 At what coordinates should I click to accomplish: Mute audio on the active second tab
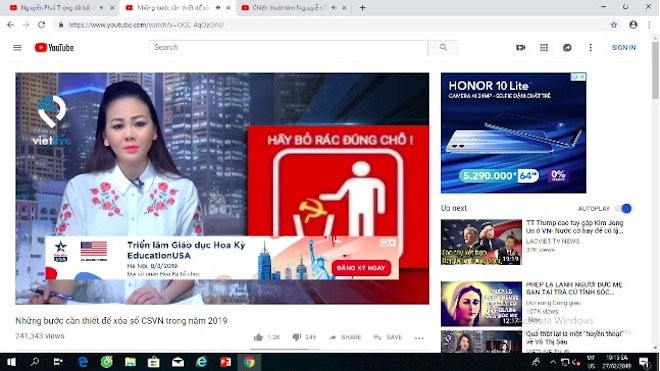click(218, 8)
